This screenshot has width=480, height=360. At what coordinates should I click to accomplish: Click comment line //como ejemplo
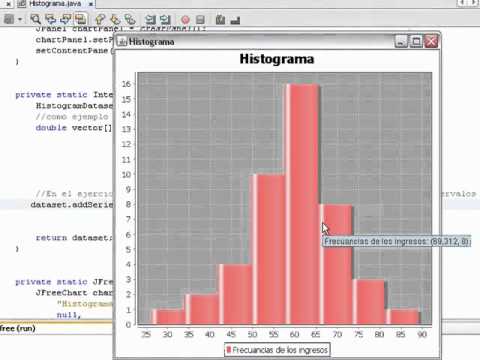pyautogui.click(x=72, y=117)
